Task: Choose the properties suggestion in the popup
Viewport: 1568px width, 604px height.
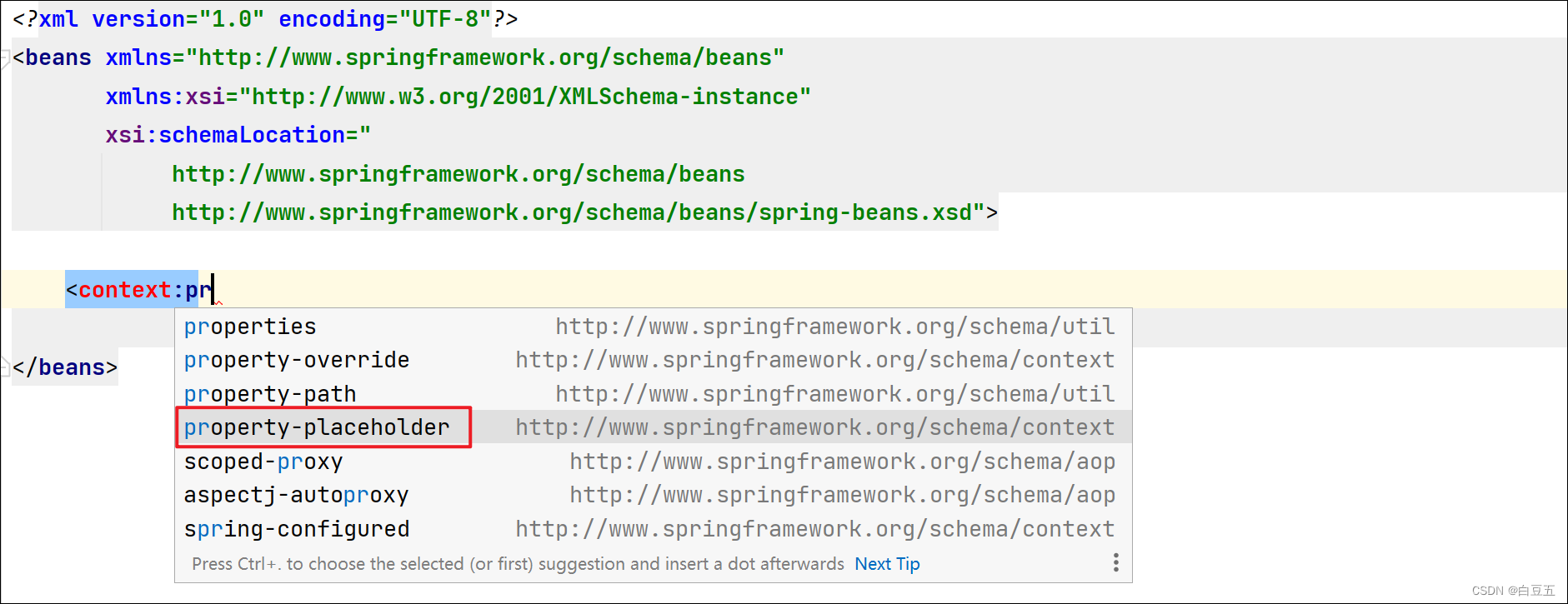Action: point(250,327)
